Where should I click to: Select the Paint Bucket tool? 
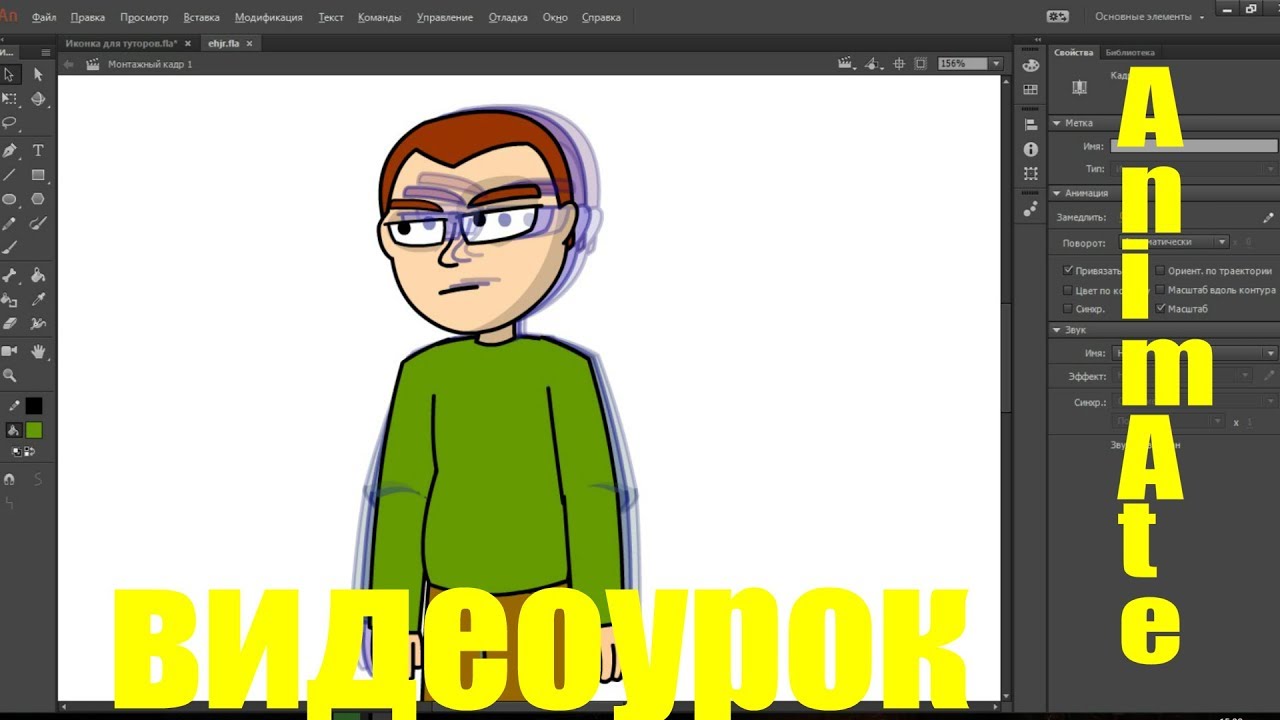pyautogui.click(x=38, y=275)
